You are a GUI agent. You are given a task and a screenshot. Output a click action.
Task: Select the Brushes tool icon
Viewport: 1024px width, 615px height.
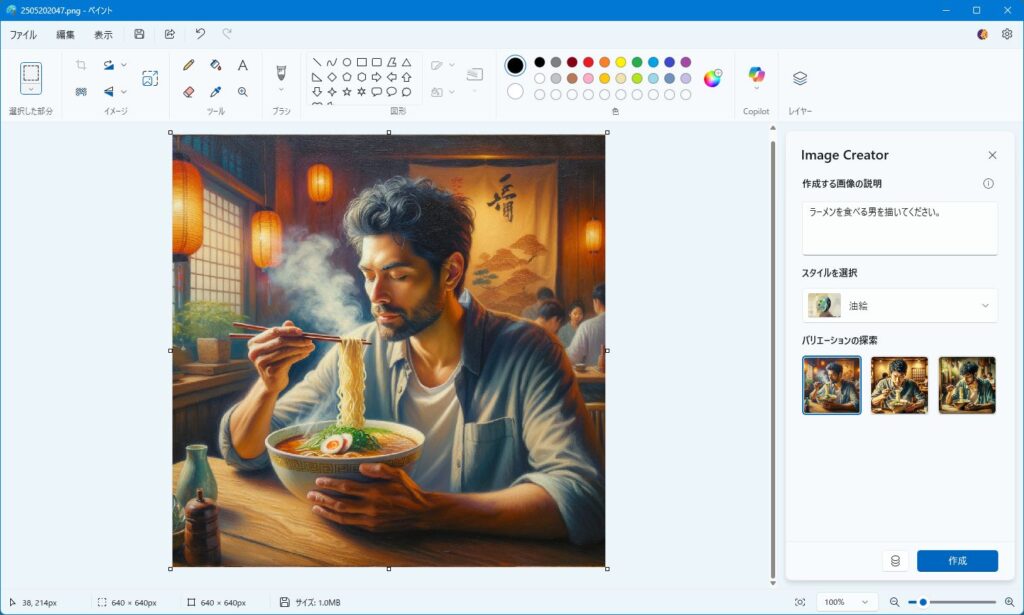click(281, 72)
